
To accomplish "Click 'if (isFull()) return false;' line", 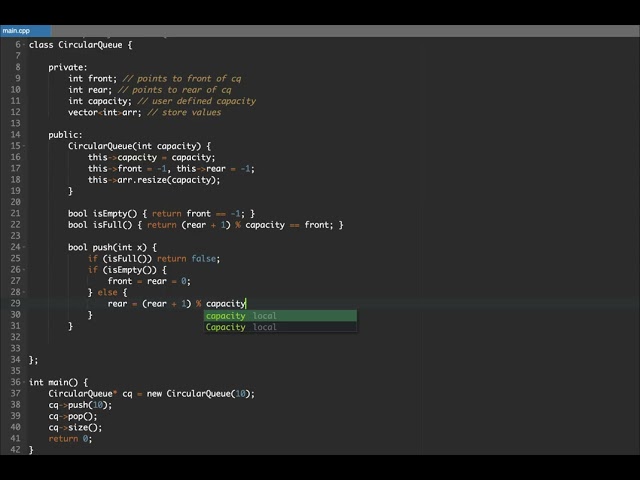I will pyautogui.click(x=154, y=258).
